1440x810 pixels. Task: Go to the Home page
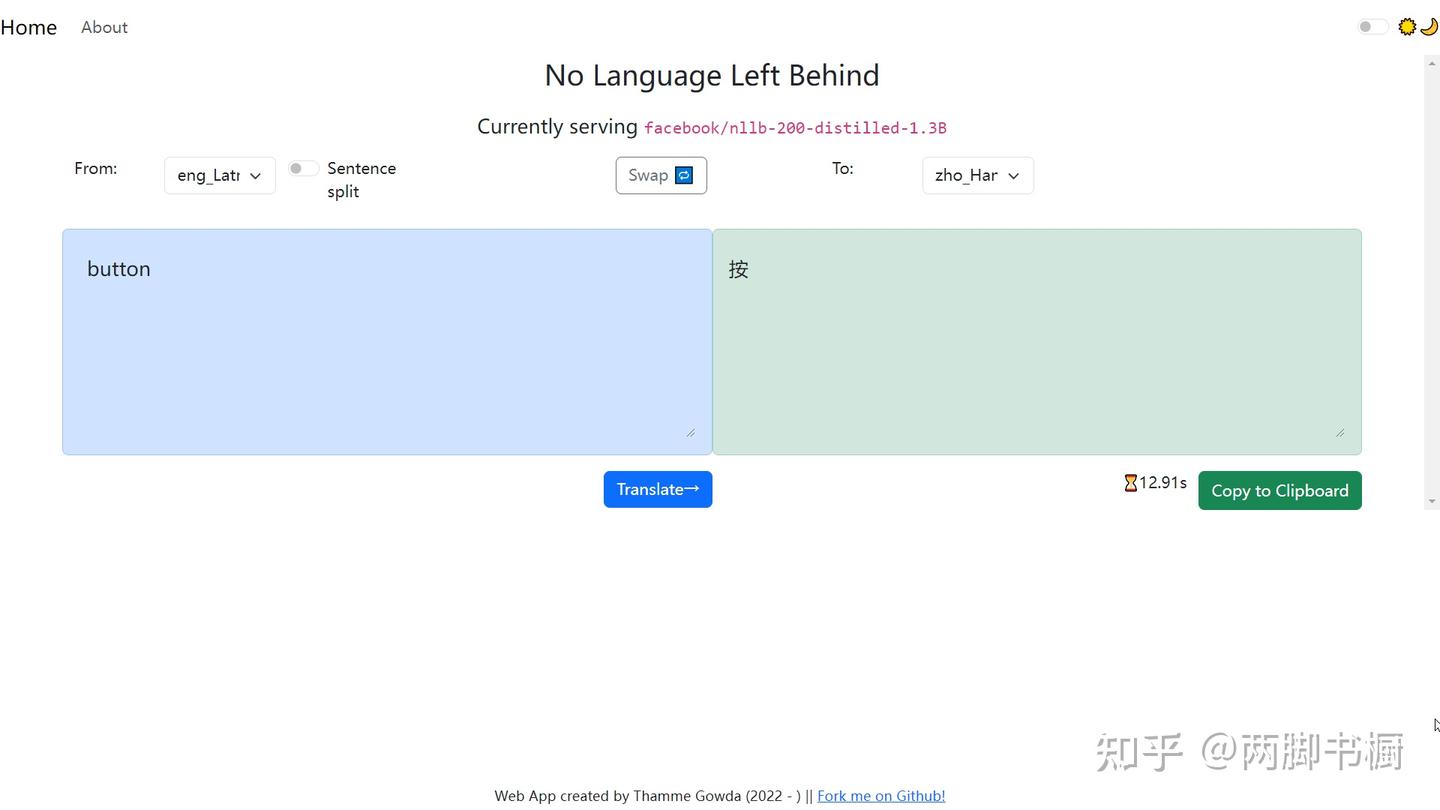pos(29,27)
